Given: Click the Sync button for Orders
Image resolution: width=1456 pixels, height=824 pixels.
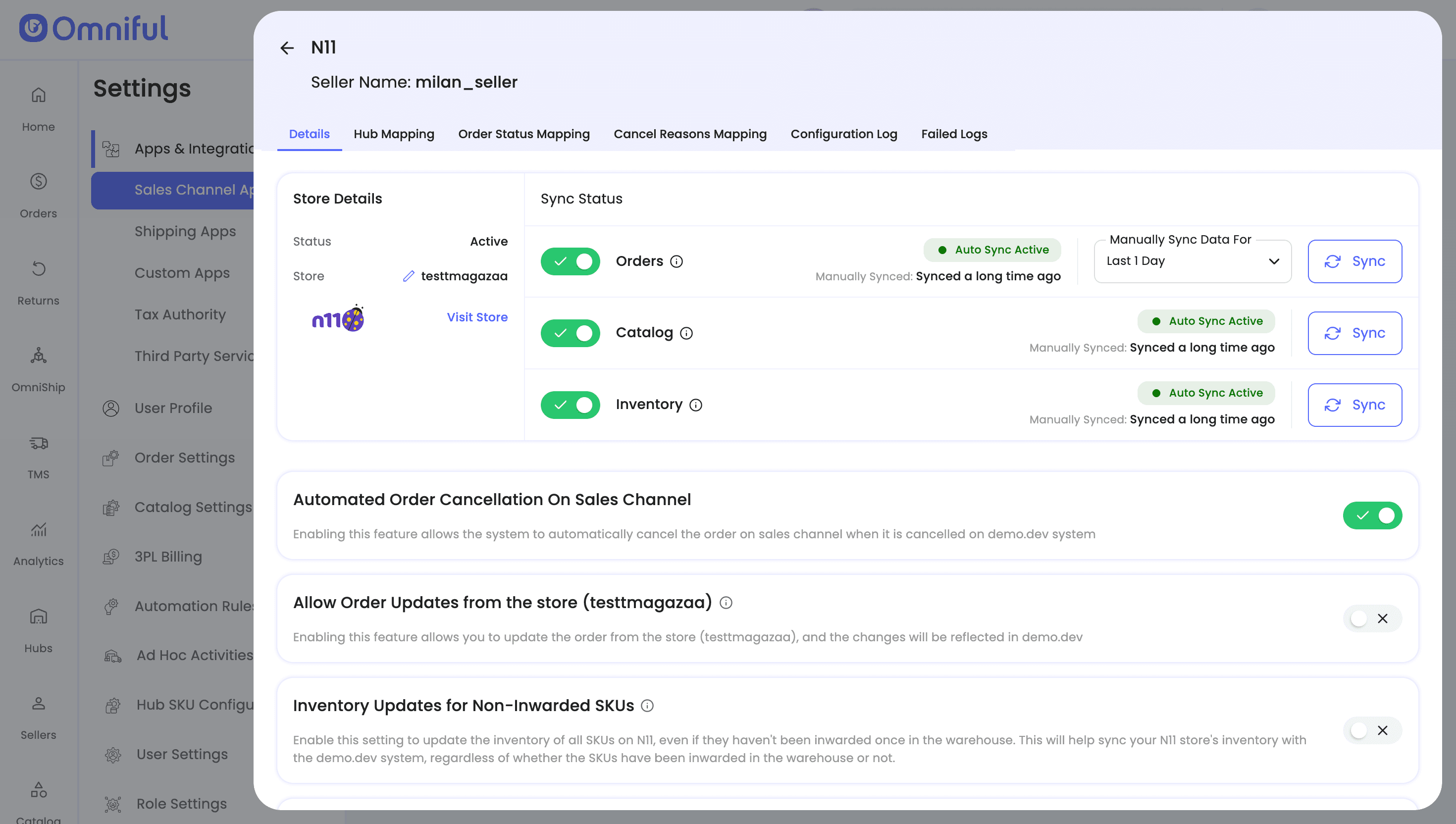Looking at the screenshot, I should (1354, 261).
